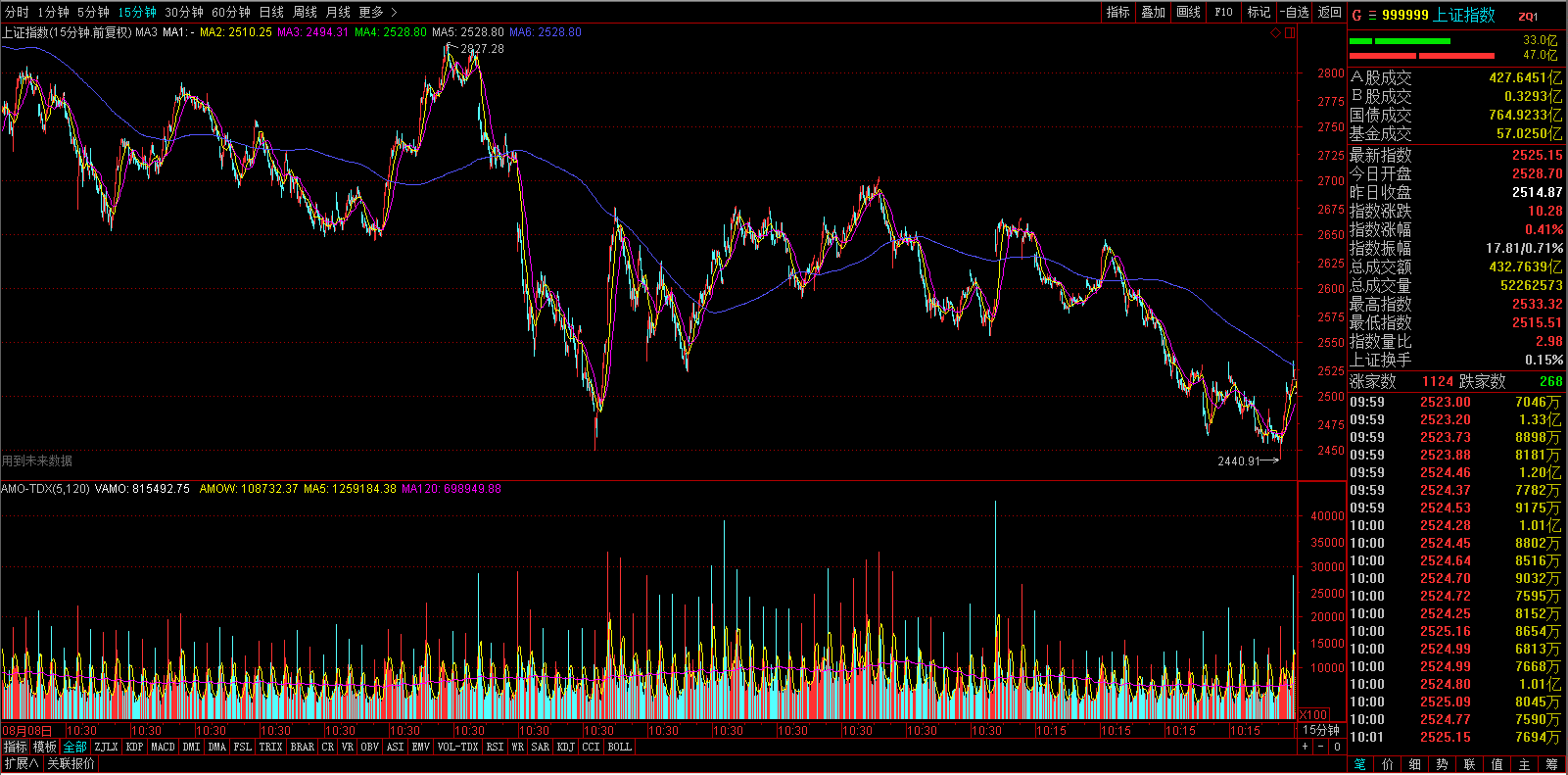The width and height of the screenshot is (1568, 775).
Task: Expand the 扩展 panel at bottom
Action: point(22,763)
